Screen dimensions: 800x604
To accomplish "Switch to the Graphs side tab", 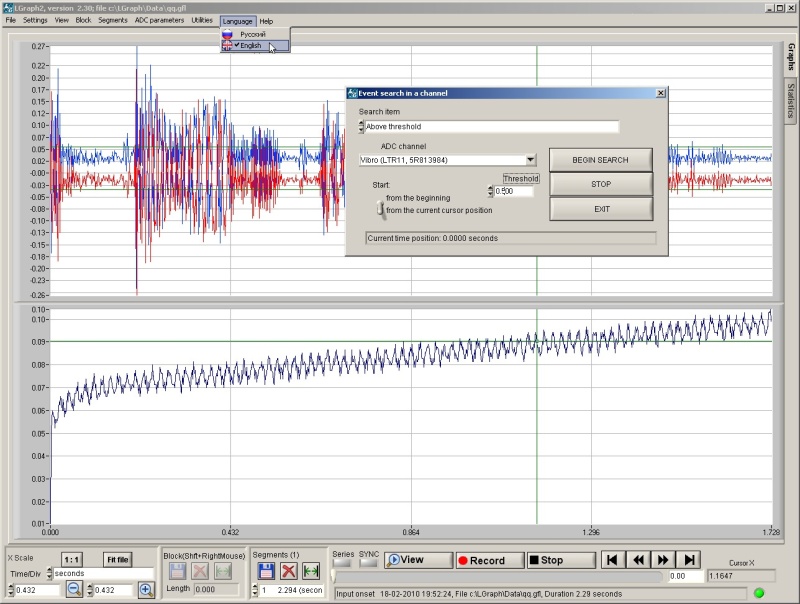I will [x=791, y=57].
